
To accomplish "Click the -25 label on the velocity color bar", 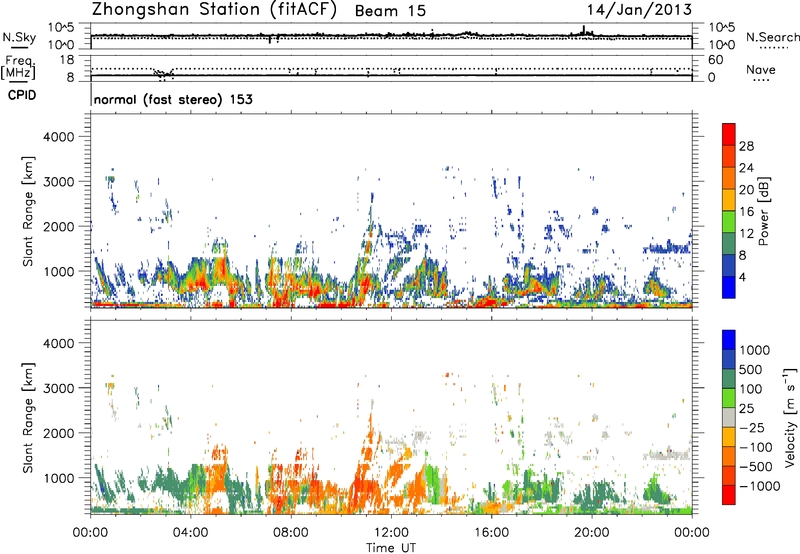I will [752, 427].
